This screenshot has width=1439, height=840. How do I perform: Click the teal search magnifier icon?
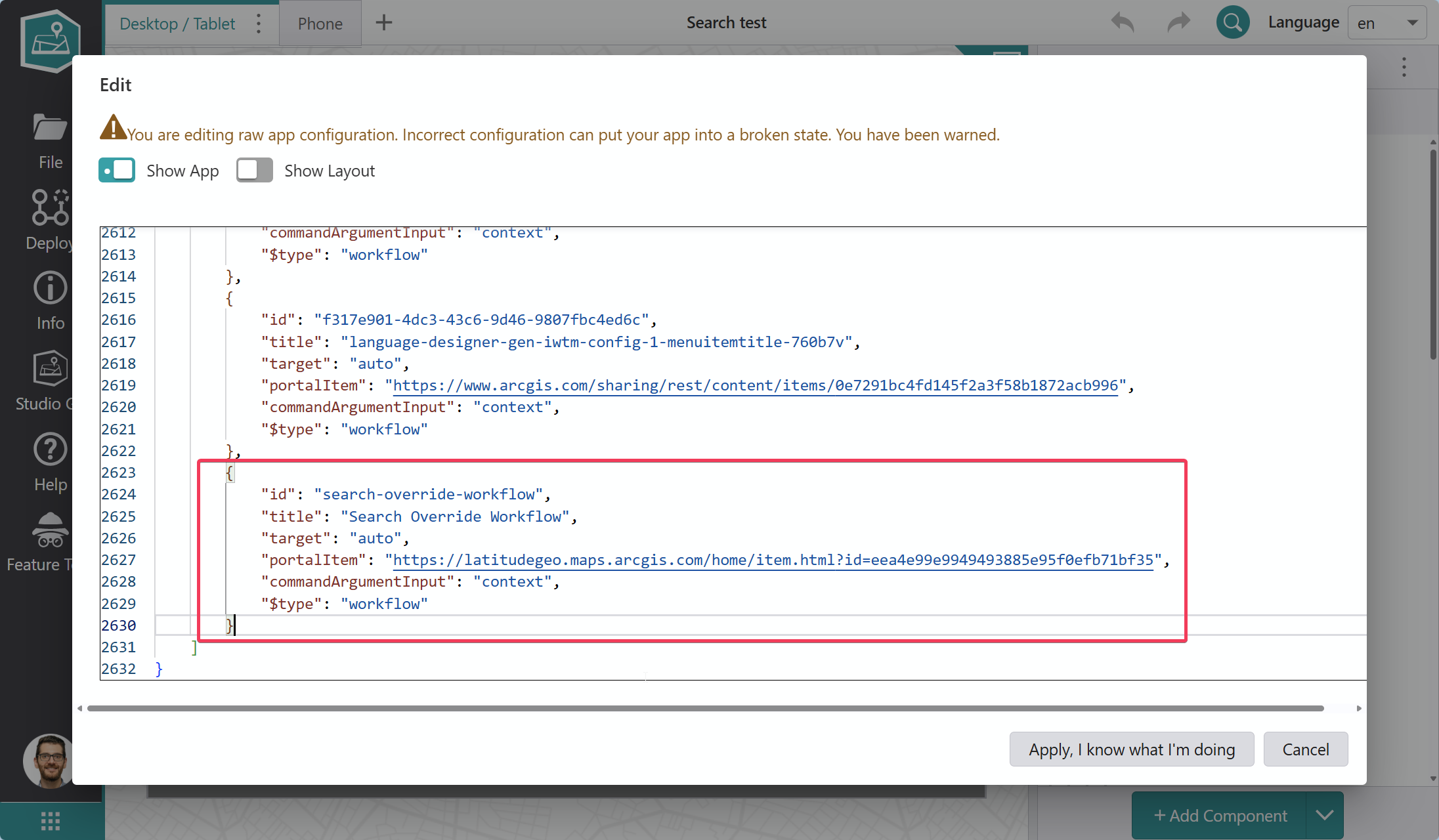[1232, 23]
